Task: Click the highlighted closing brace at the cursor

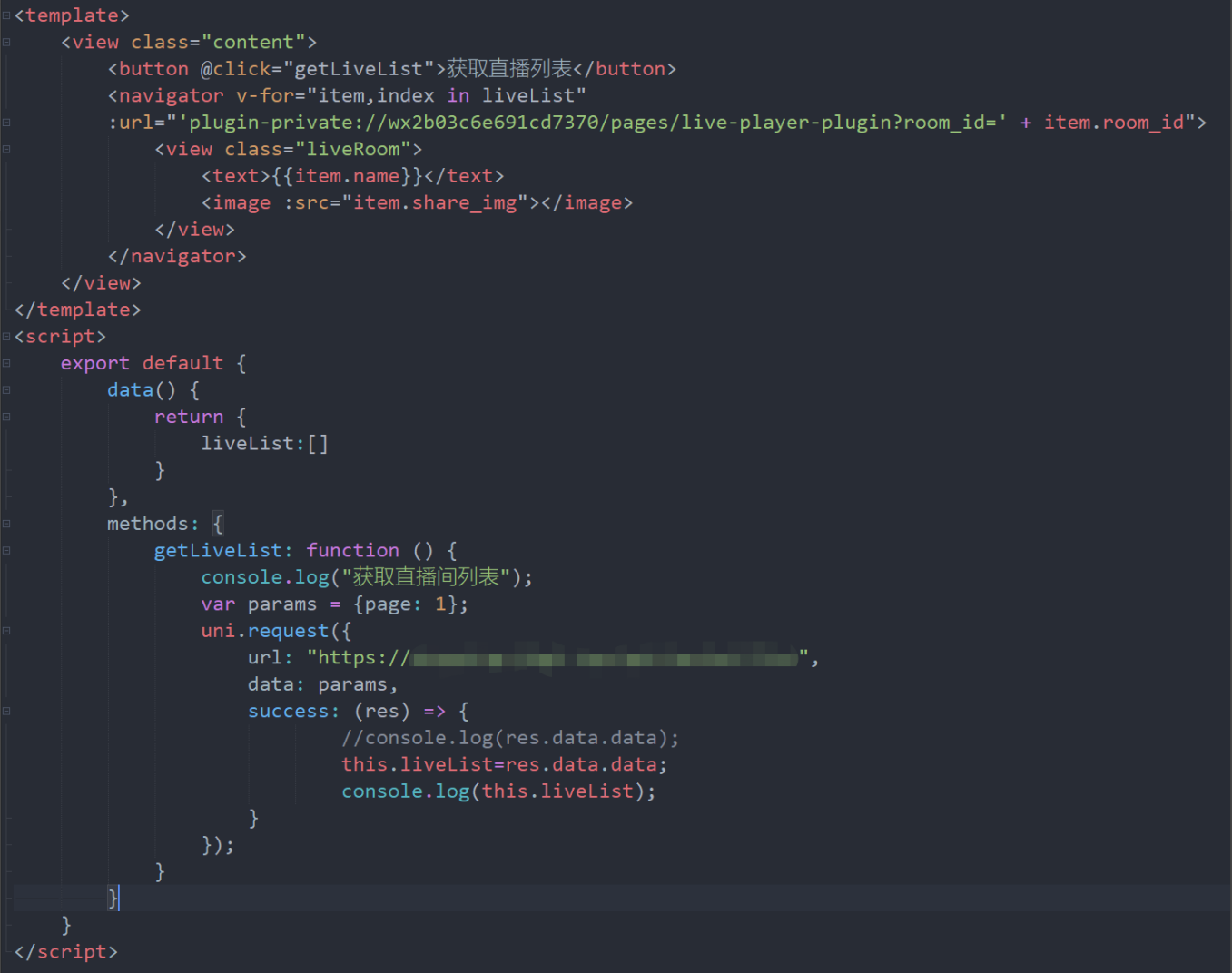Action: (x=113, y=899)
